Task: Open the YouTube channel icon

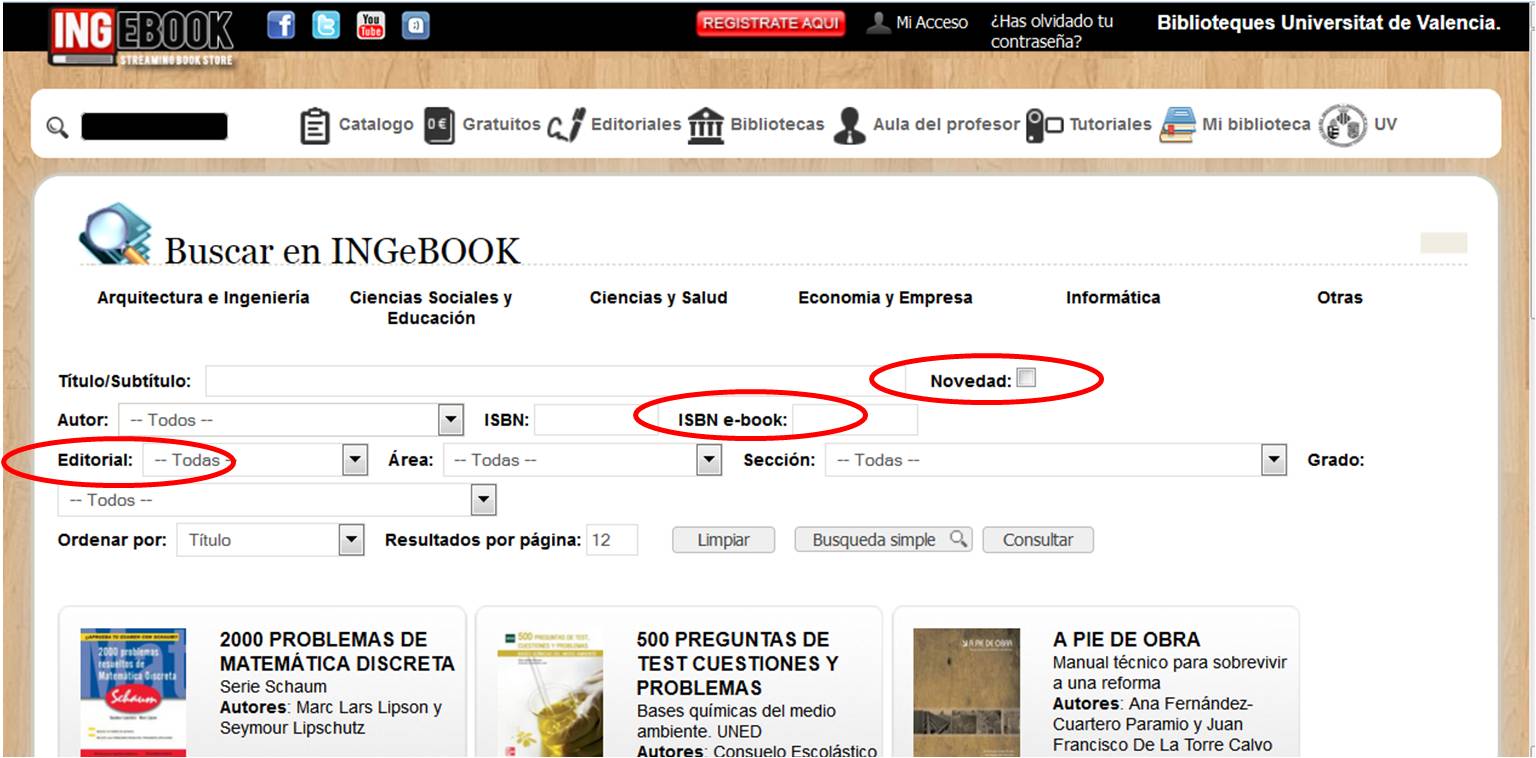Action: (x=371, y=26)
